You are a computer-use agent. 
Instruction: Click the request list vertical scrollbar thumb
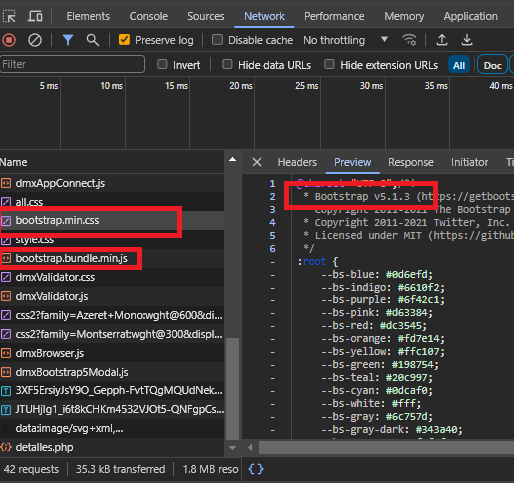coord(232,388)
